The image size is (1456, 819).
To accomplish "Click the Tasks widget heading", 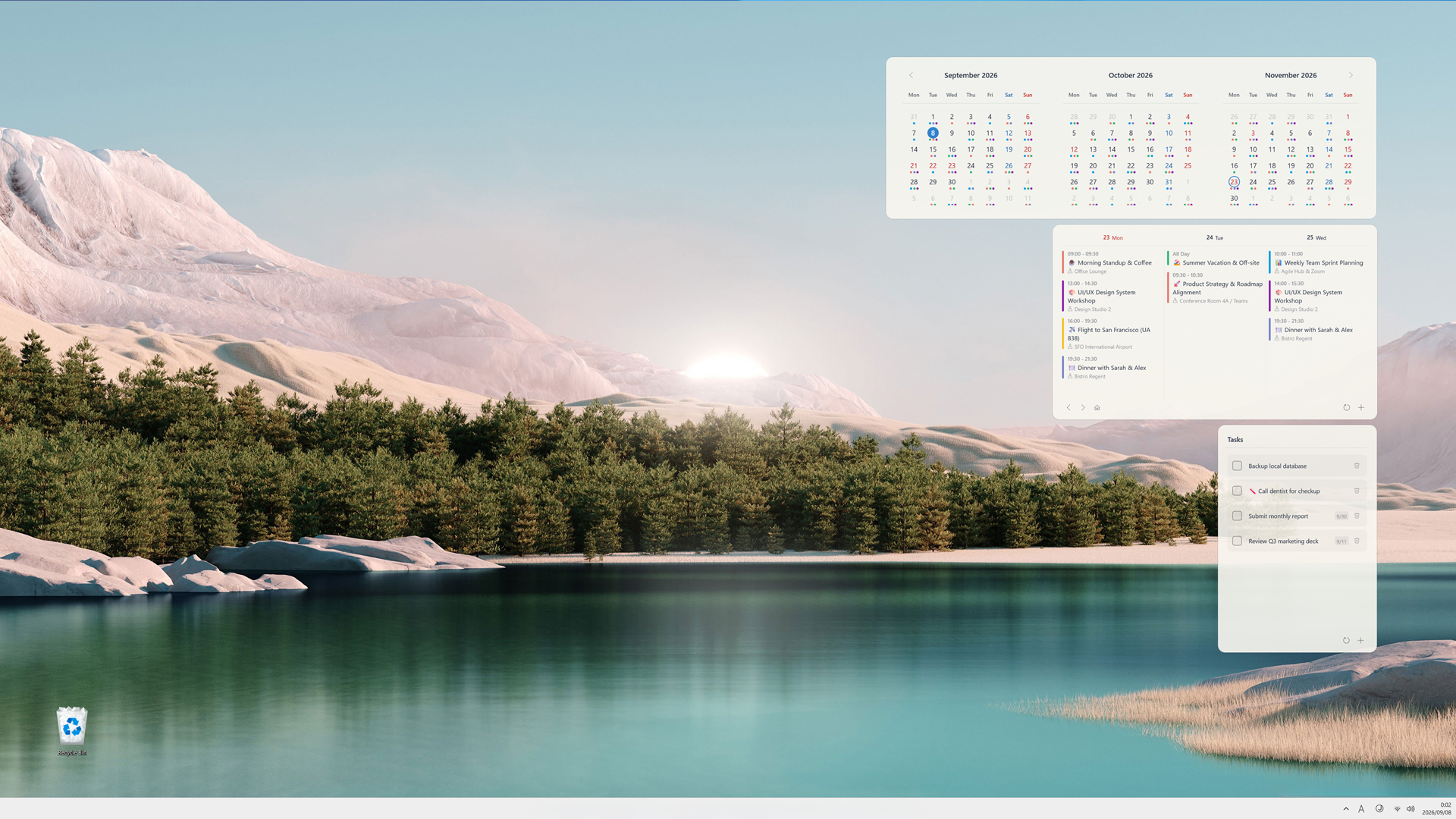I will 1235,440.
